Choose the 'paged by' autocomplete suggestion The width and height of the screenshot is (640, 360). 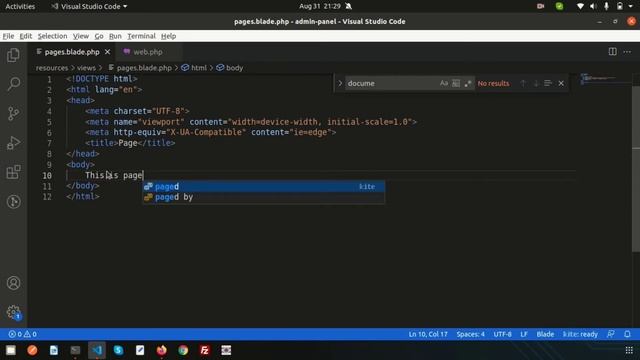click(x=263, y=197)
